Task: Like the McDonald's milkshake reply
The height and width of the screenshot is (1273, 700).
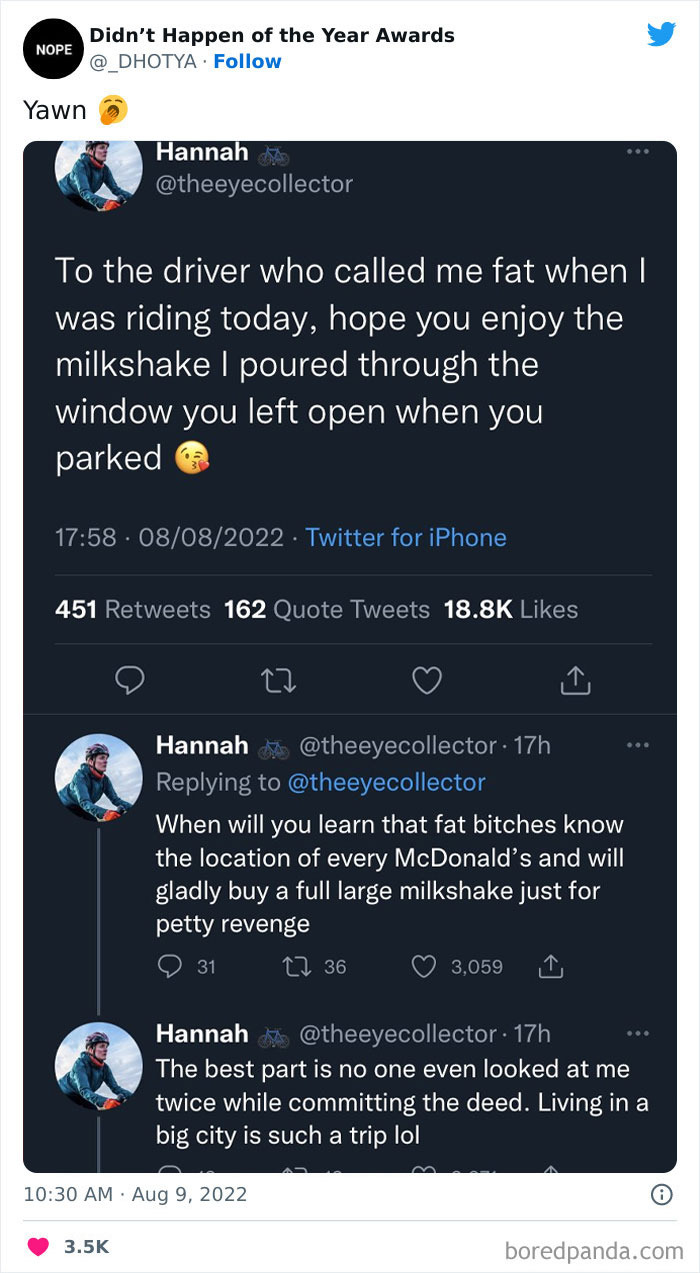Action: 423,966
